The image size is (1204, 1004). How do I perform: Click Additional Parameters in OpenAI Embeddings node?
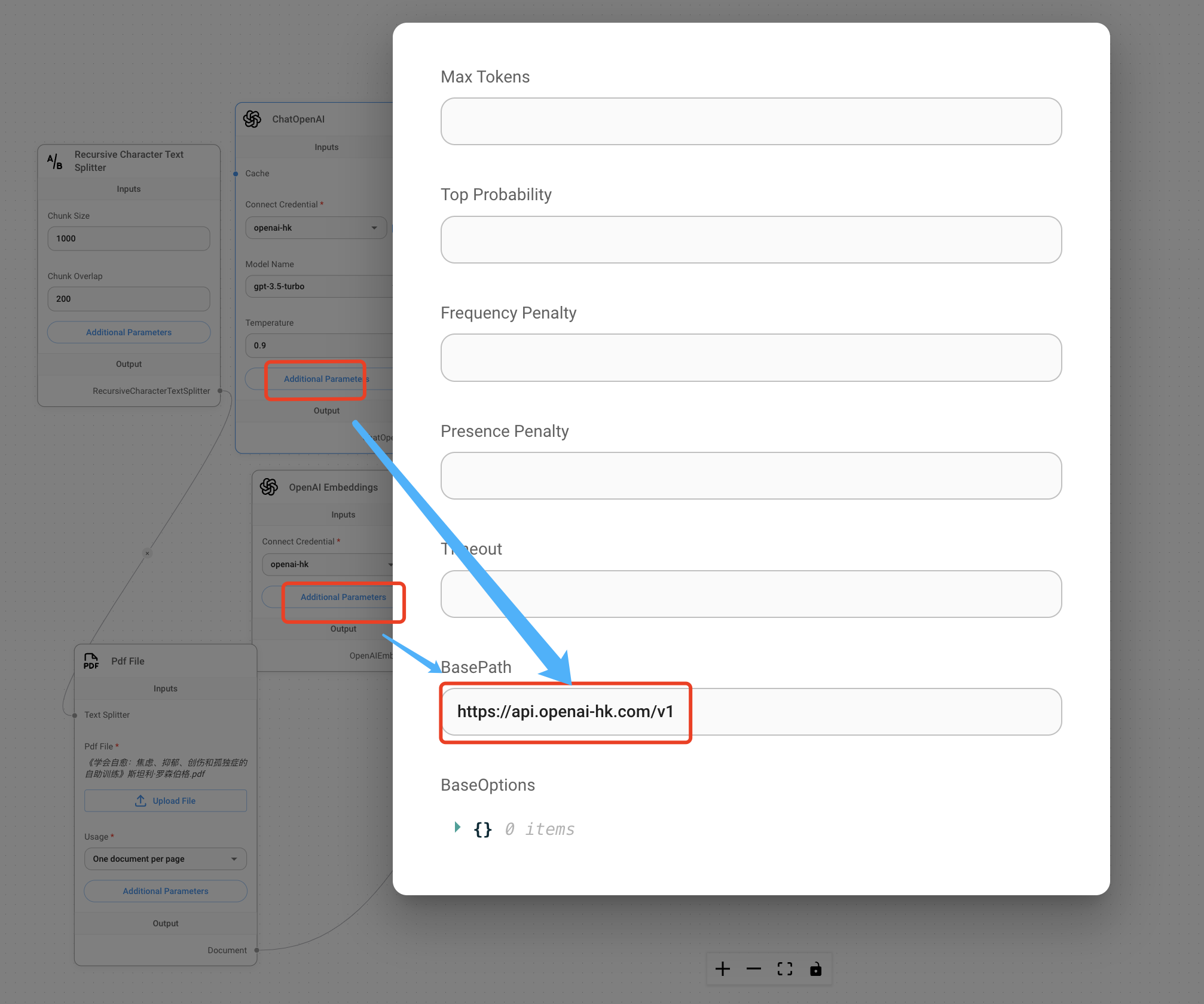pyautogui.click(x=343, y=597)
